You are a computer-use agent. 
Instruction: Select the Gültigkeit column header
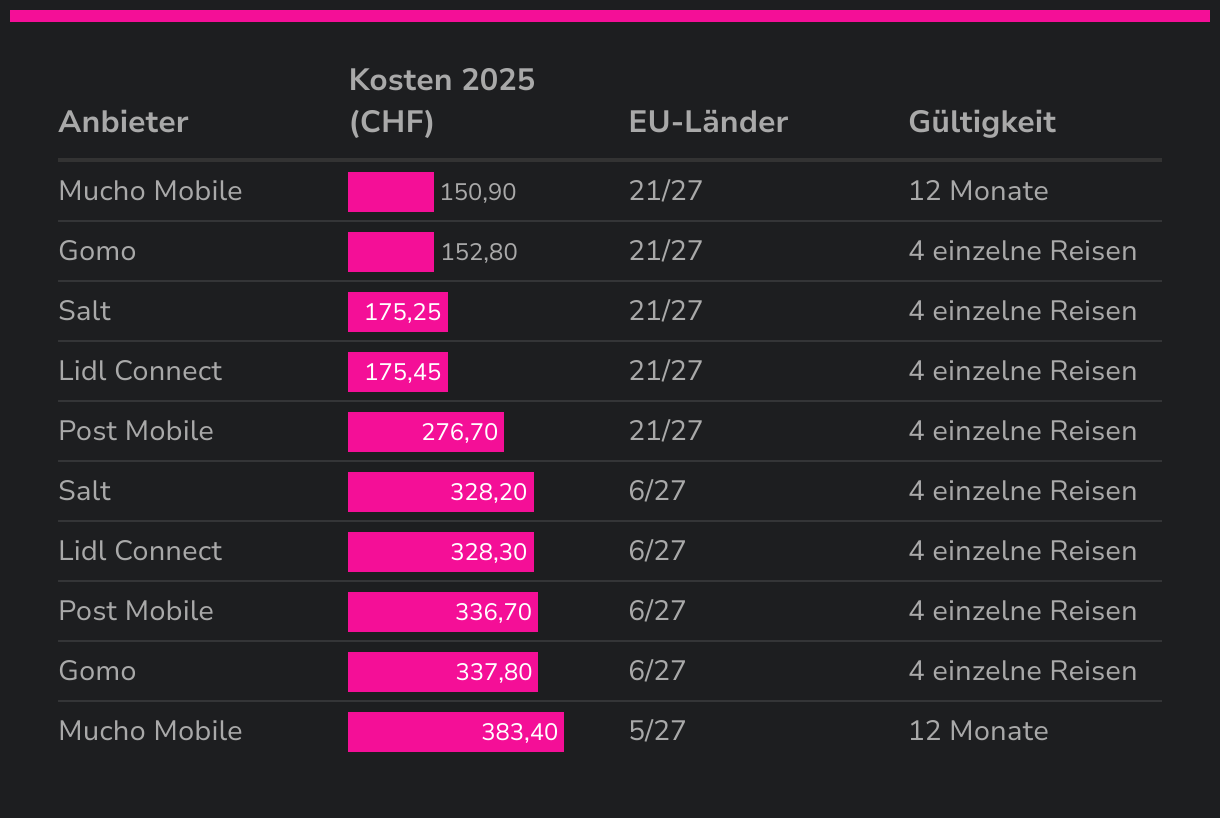(982, 122)
